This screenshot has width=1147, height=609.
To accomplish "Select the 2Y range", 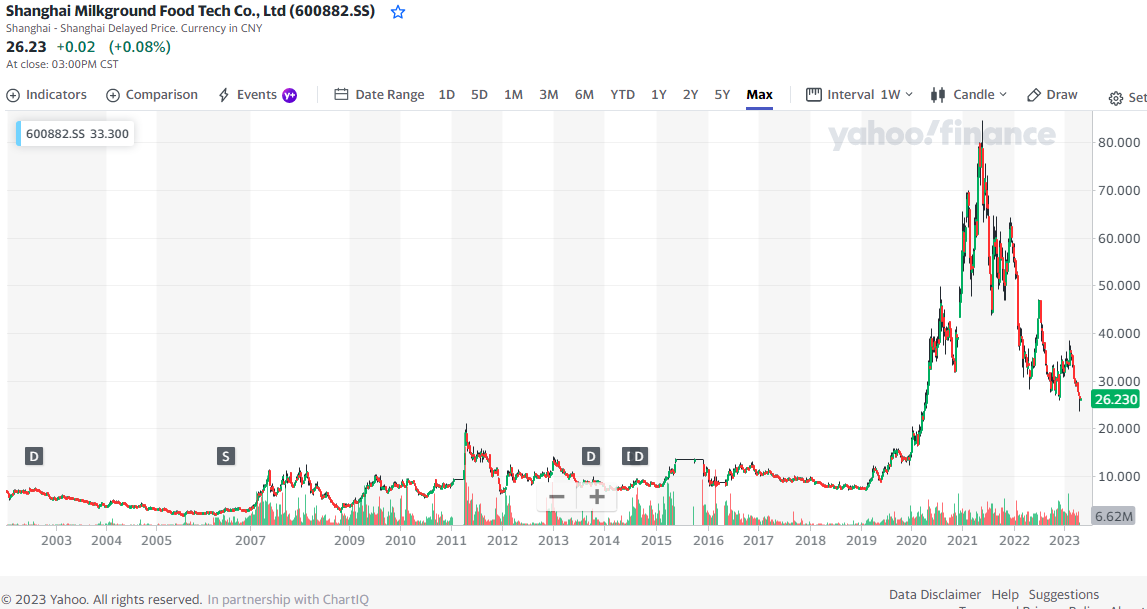I will click(691, 94).
